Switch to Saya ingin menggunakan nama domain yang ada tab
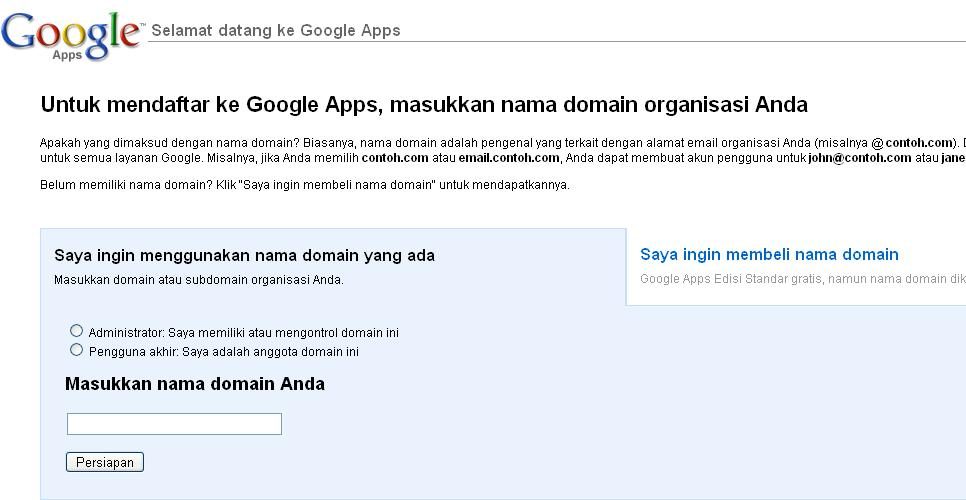The image size is (966, 500). tap(245, 255)
